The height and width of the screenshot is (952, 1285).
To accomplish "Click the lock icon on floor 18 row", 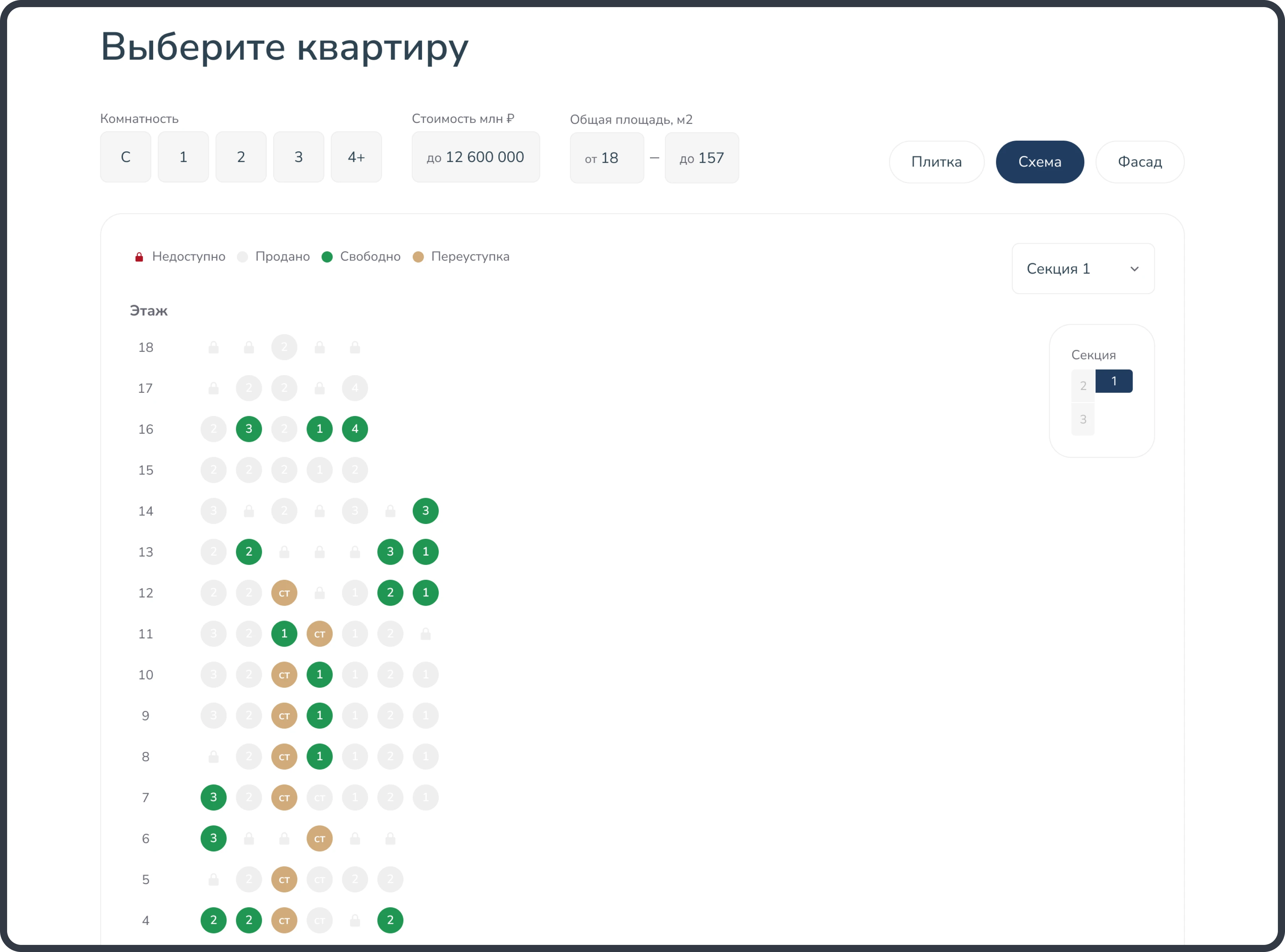I will pyautogui.click(x=214, y=347).
